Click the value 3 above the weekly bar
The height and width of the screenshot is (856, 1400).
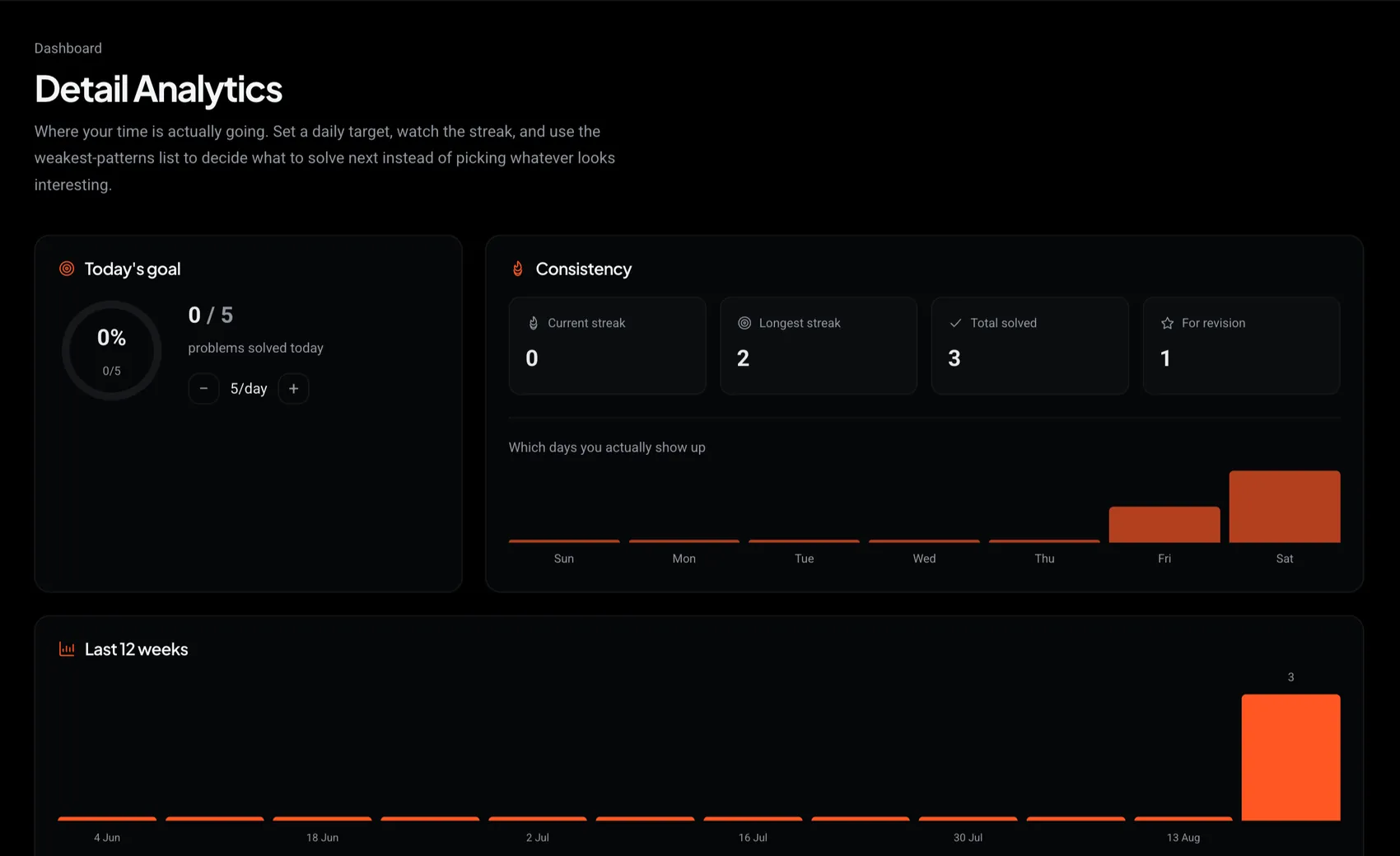[x=1291, y=677]
